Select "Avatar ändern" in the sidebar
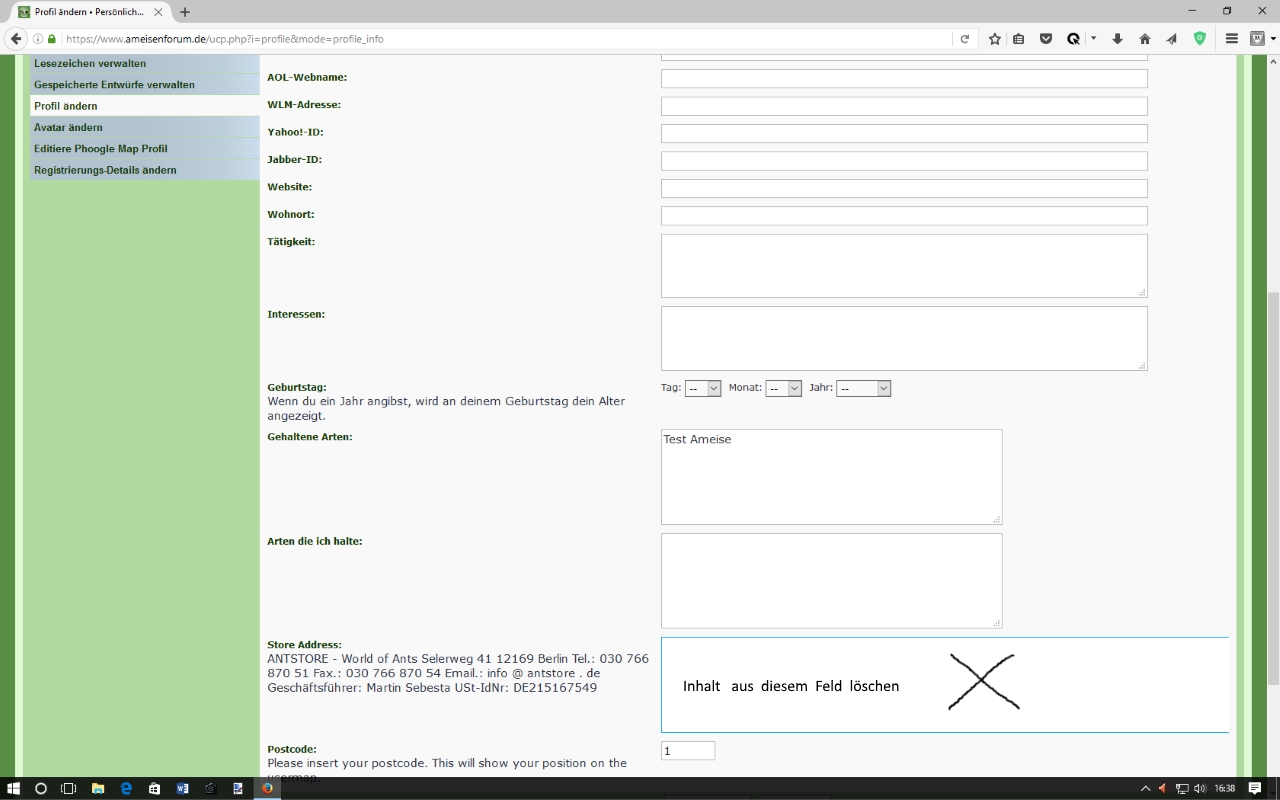1280x800 pixels. coord(68,127)
